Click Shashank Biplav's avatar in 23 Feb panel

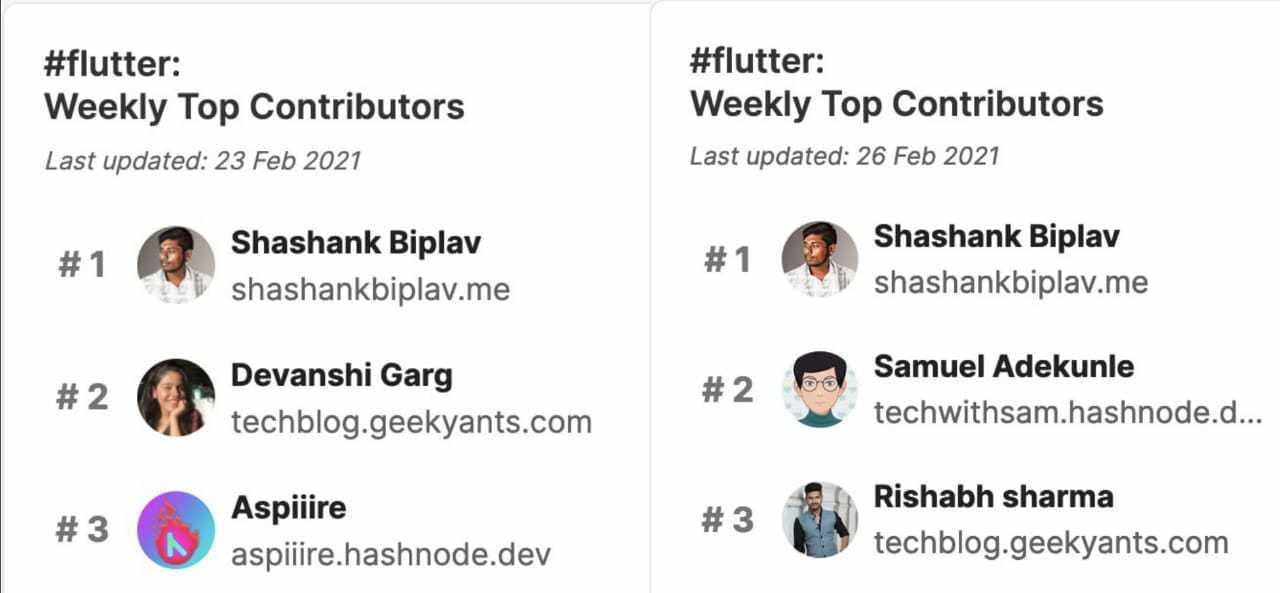[x=176, y=265]
